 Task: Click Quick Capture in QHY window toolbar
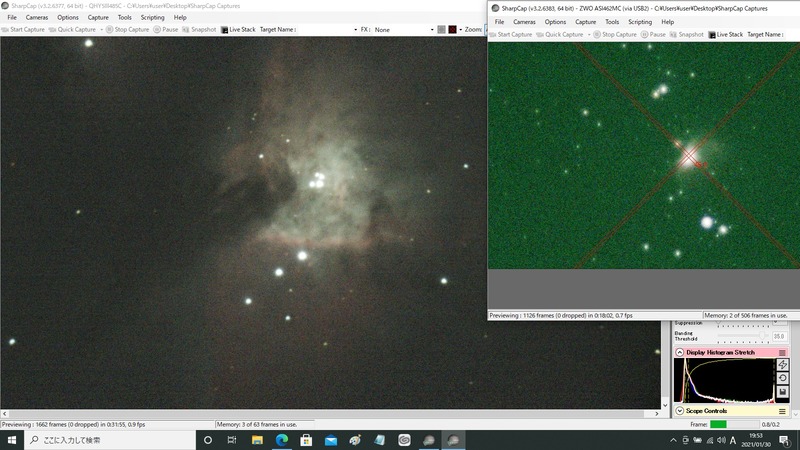pos(72,30)
